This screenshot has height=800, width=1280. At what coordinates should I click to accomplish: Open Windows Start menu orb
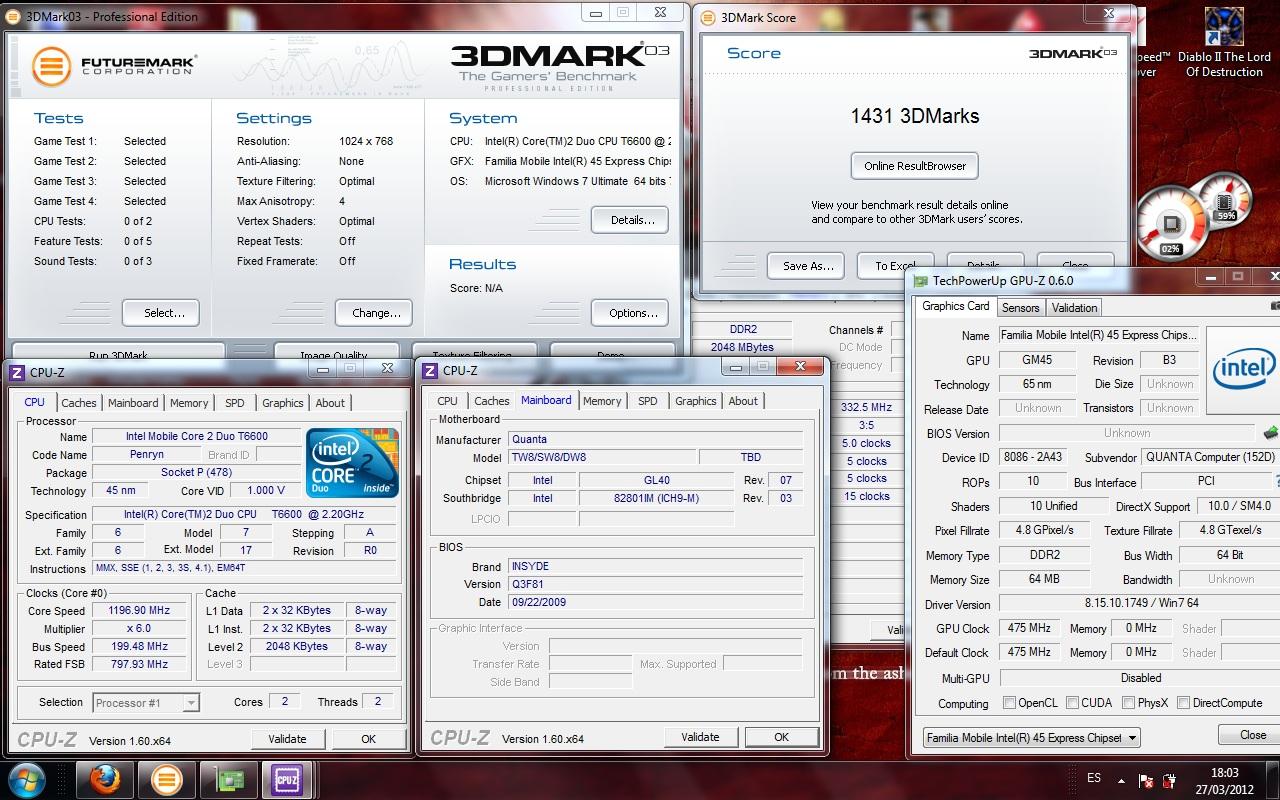click(25, 778)
